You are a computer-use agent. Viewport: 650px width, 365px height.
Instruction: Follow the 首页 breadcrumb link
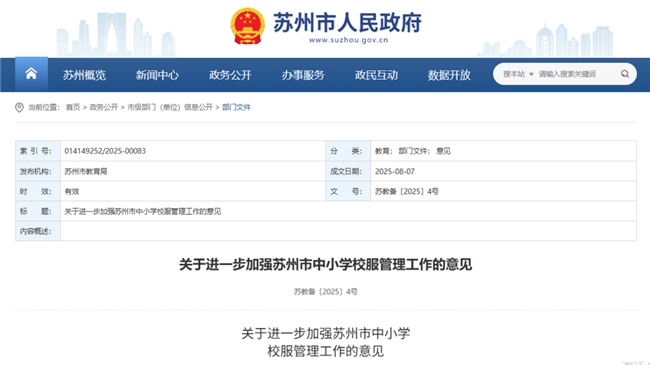pos(73,107)
